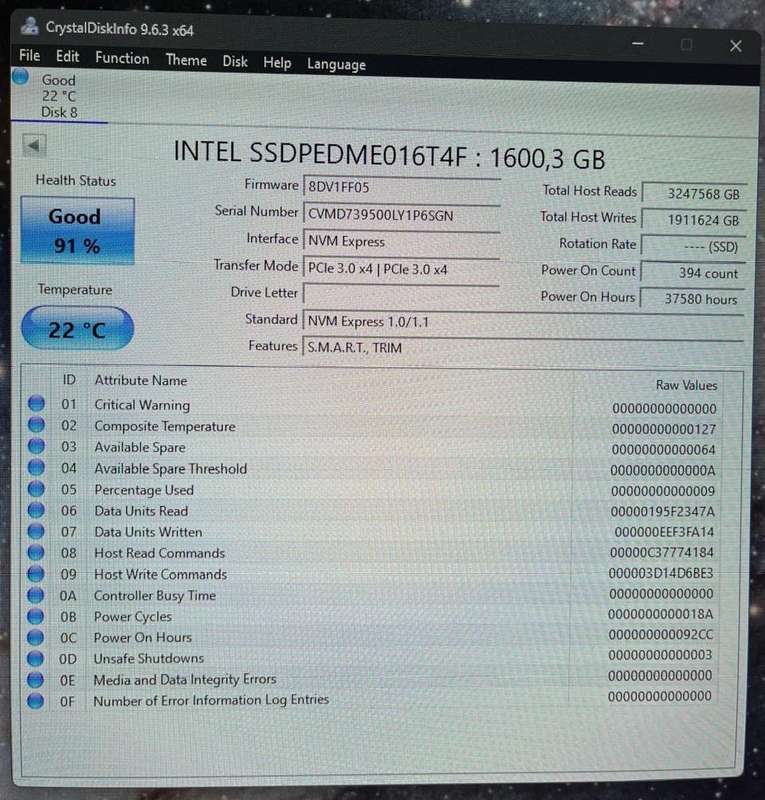765x800 pixels.
Task: Maximize the CrystalDiskInfo window
Action: [x=686, y=45]
